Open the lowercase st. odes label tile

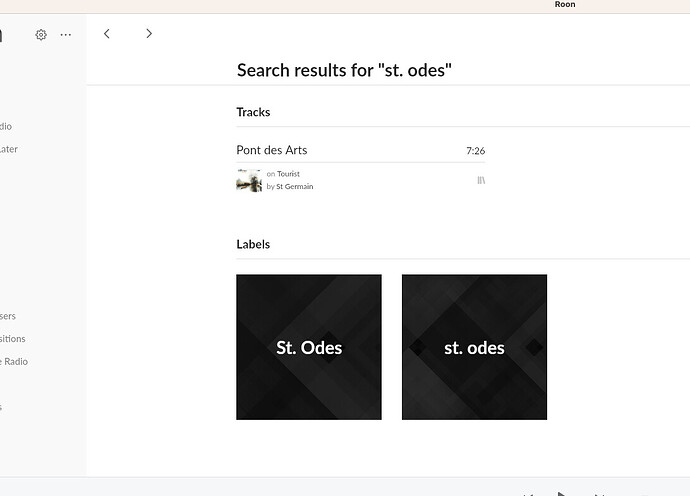[474, 347]
